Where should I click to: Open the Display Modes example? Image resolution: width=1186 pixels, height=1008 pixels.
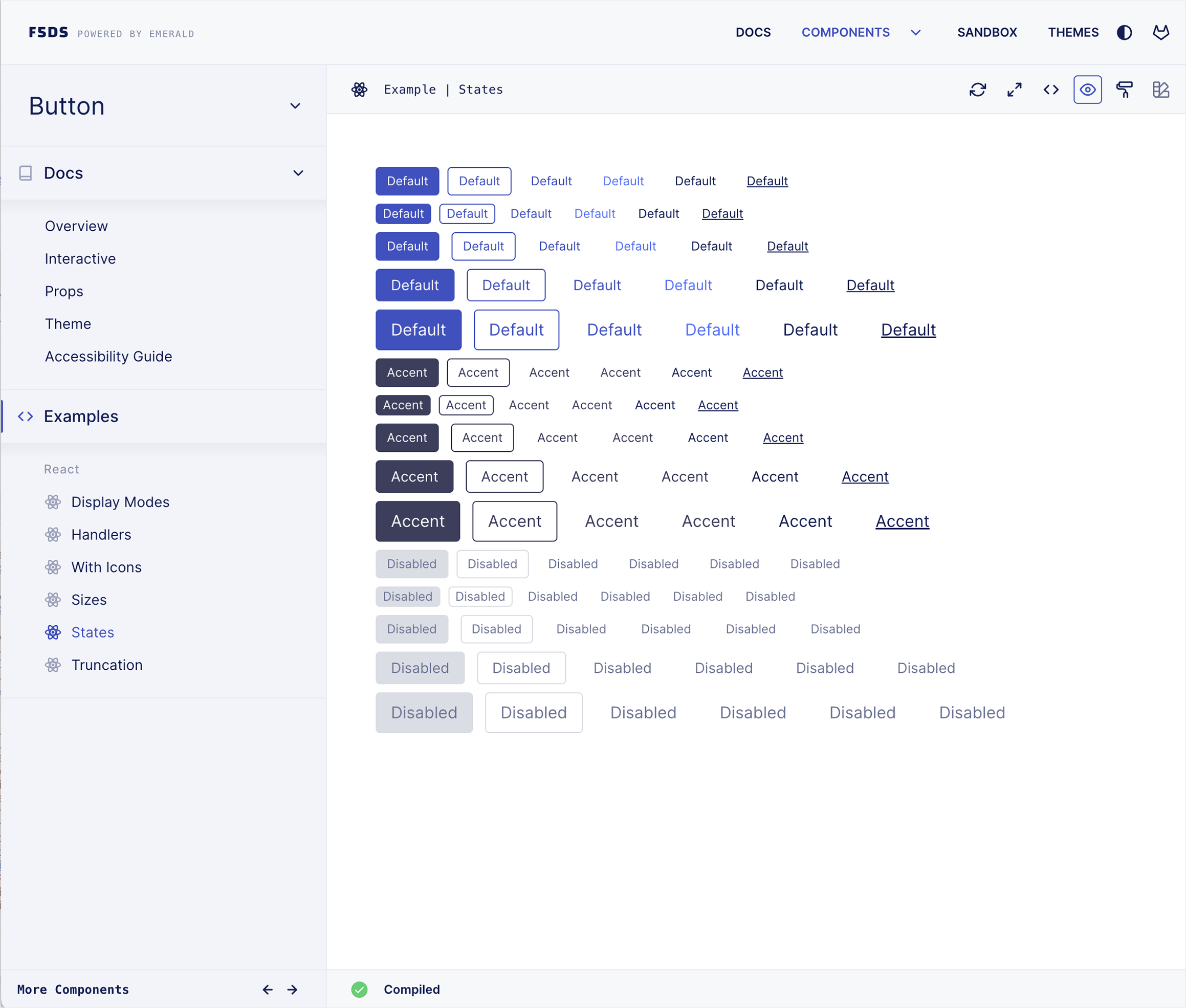click(x=121, y=502)
